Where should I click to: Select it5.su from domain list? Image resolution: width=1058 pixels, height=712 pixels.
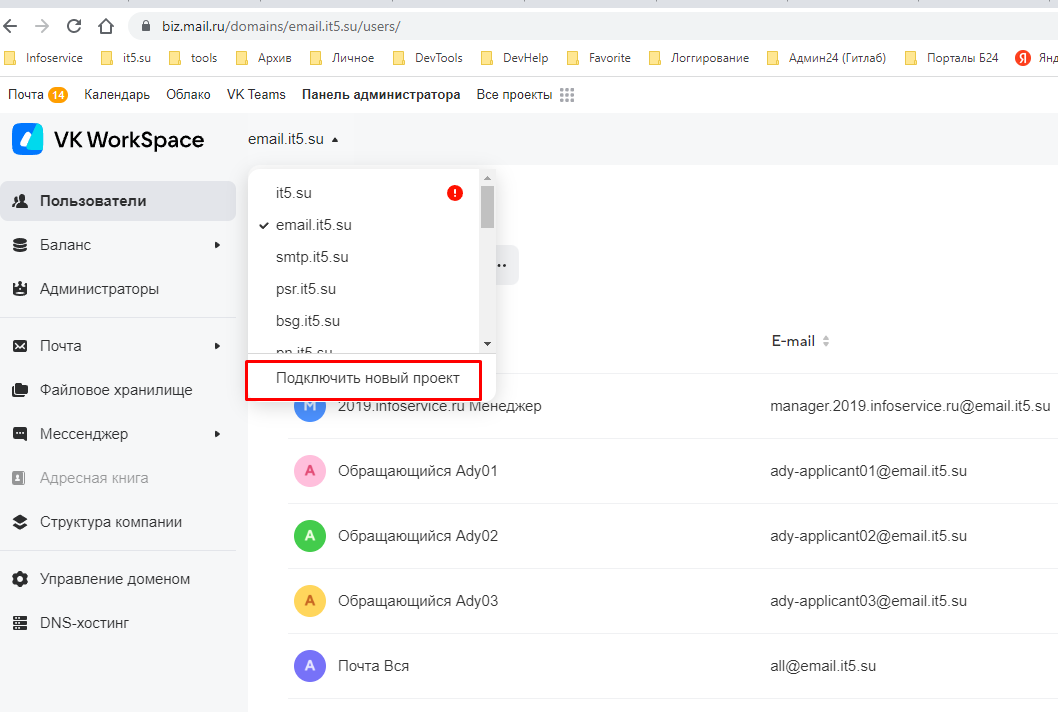[x=294, y=193]
